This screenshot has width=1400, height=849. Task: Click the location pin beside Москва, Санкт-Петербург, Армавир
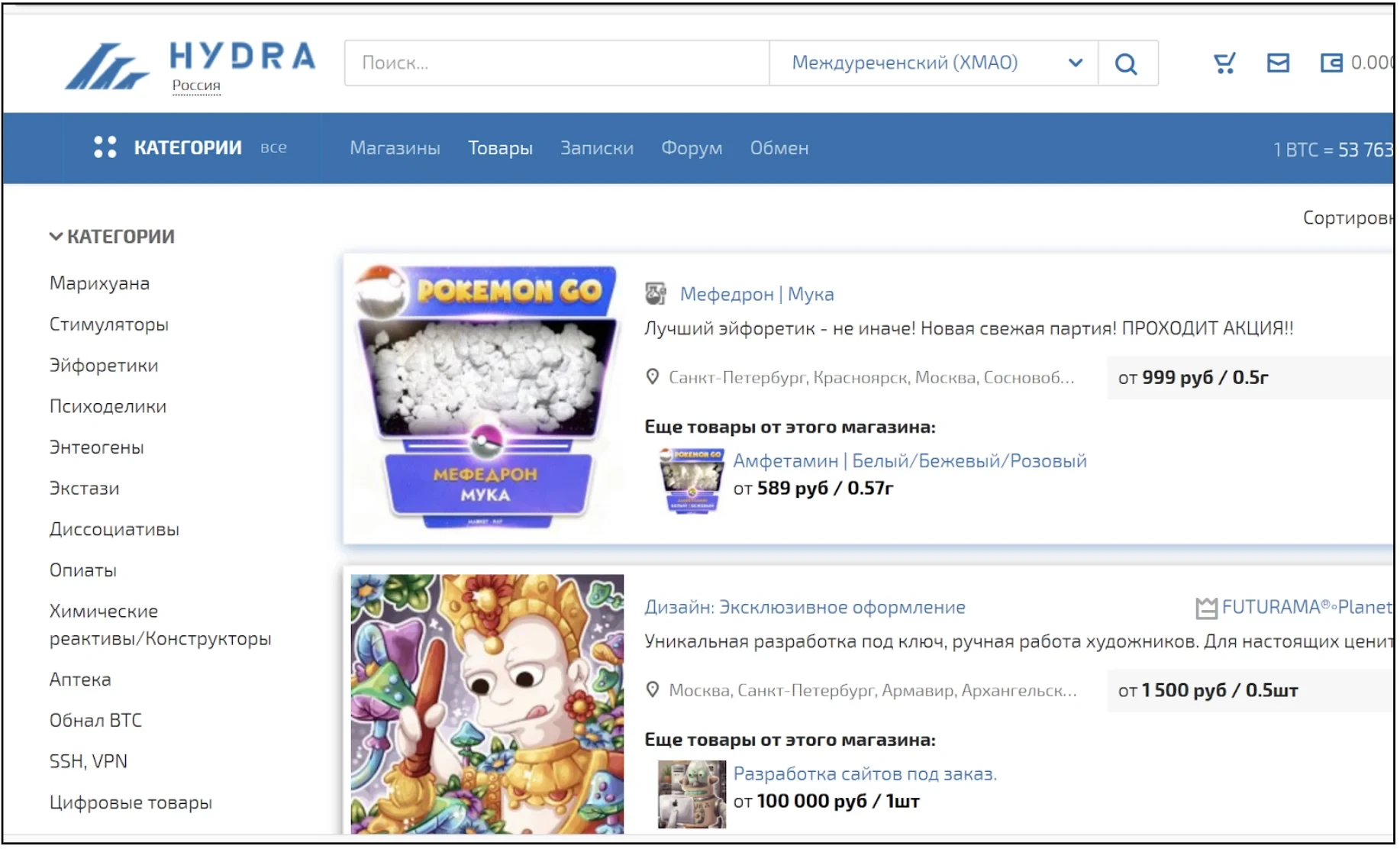coord(652,689)
